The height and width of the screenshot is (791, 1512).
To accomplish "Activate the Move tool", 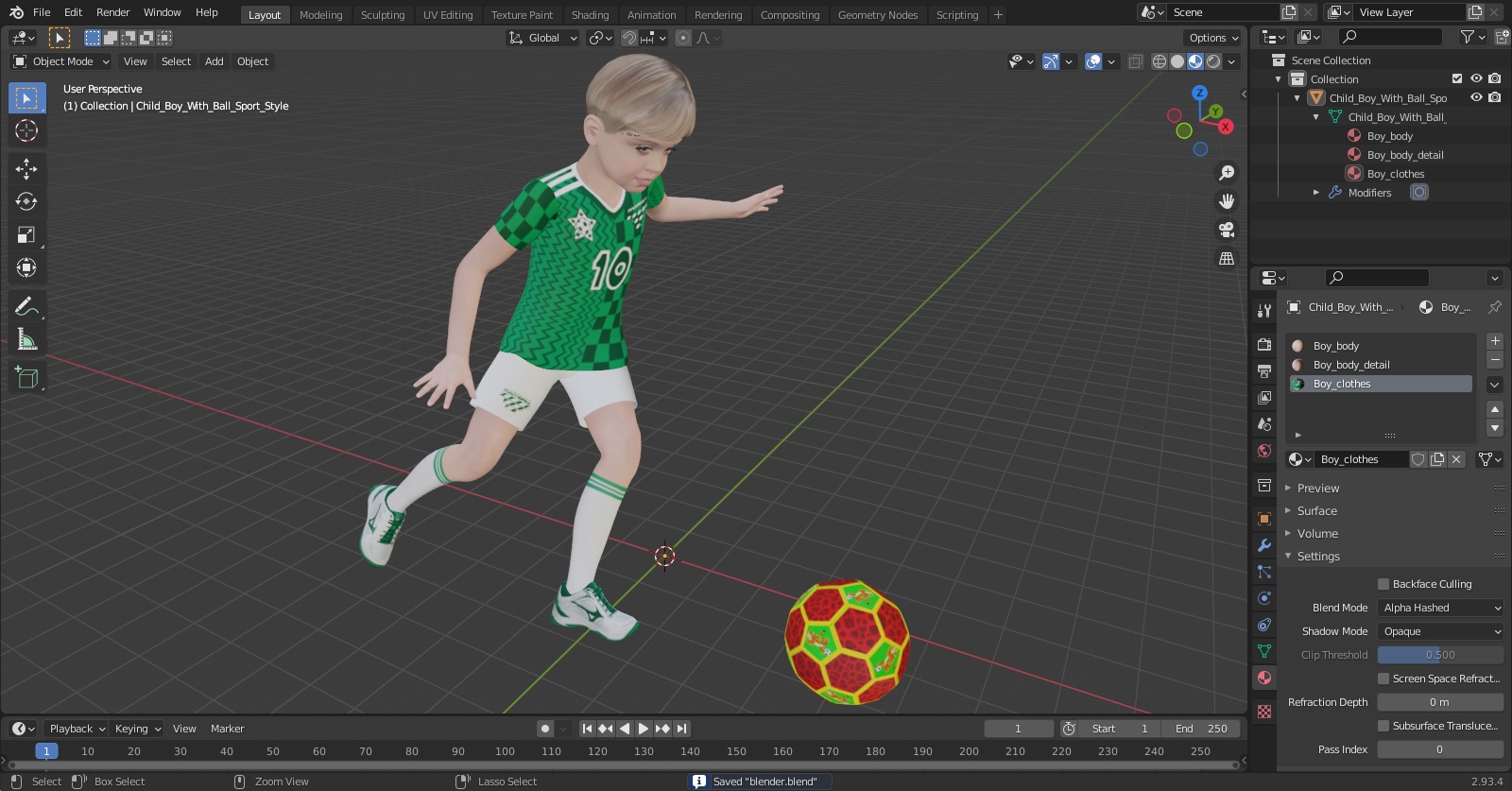I will [26, 168].
